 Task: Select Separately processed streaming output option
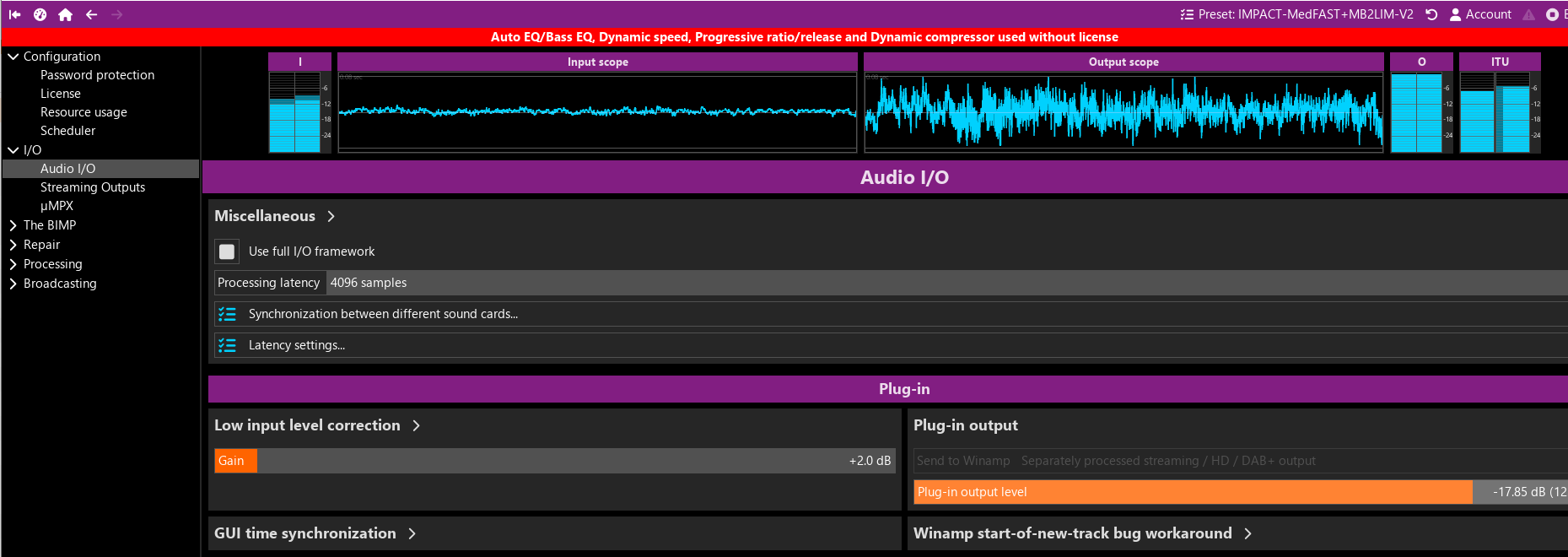tap(1167, 461)
